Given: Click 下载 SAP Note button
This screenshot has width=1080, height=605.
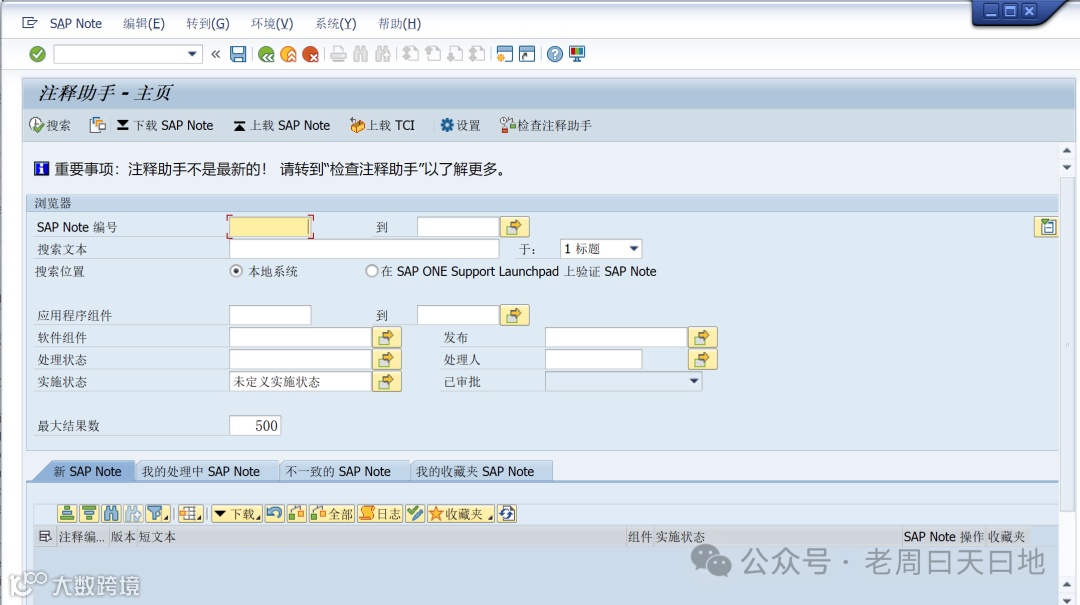Looking at the screenshot, I should 165,125.
